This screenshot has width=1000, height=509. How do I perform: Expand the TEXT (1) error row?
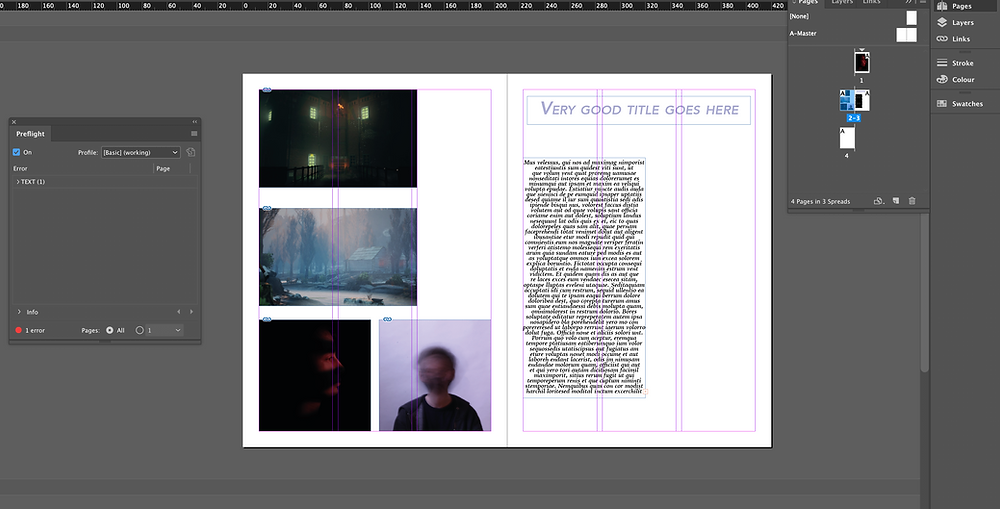tap(18, 182)
